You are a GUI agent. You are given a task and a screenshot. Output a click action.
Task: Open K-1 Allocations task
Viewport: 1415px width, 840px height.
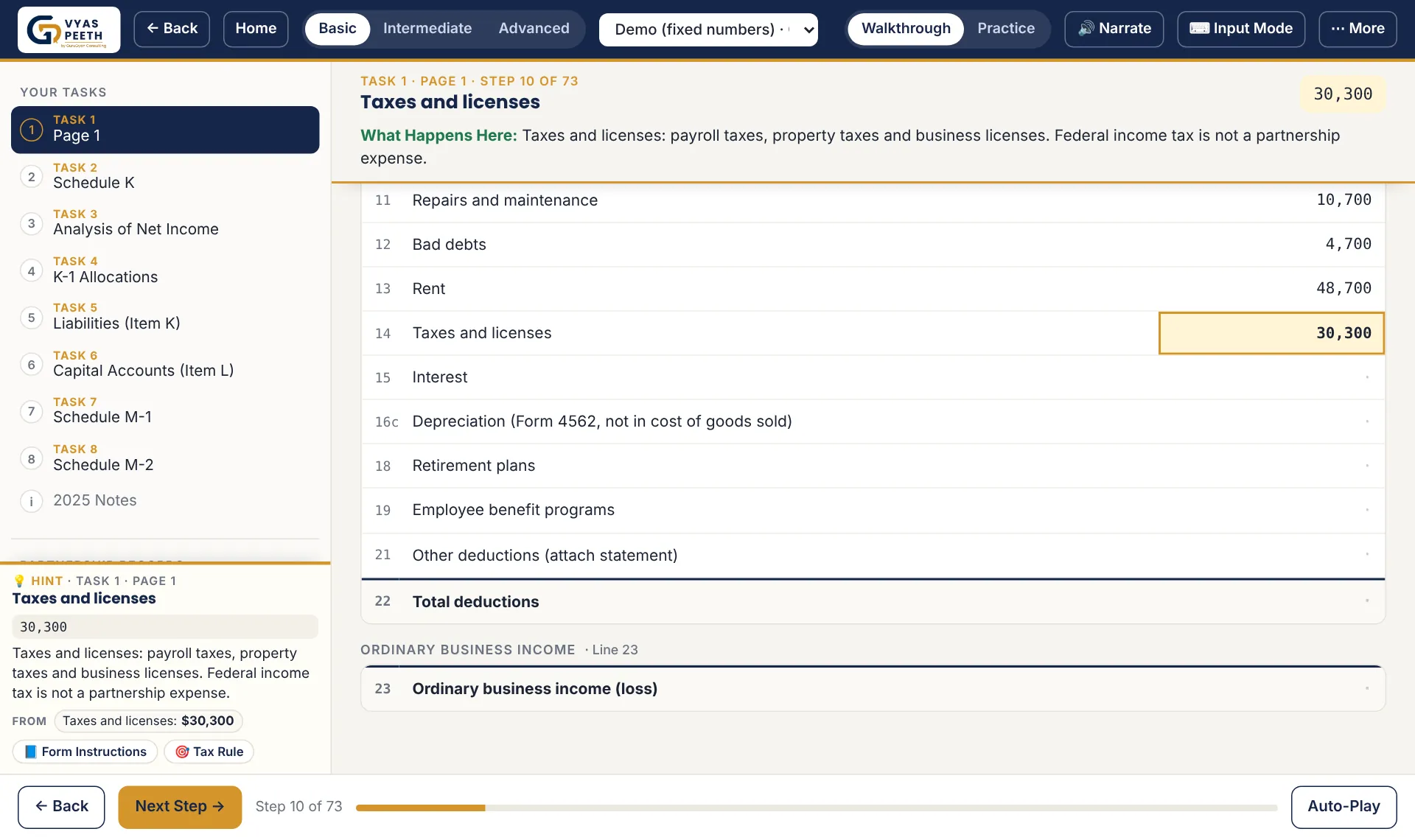tap(165, 271)
